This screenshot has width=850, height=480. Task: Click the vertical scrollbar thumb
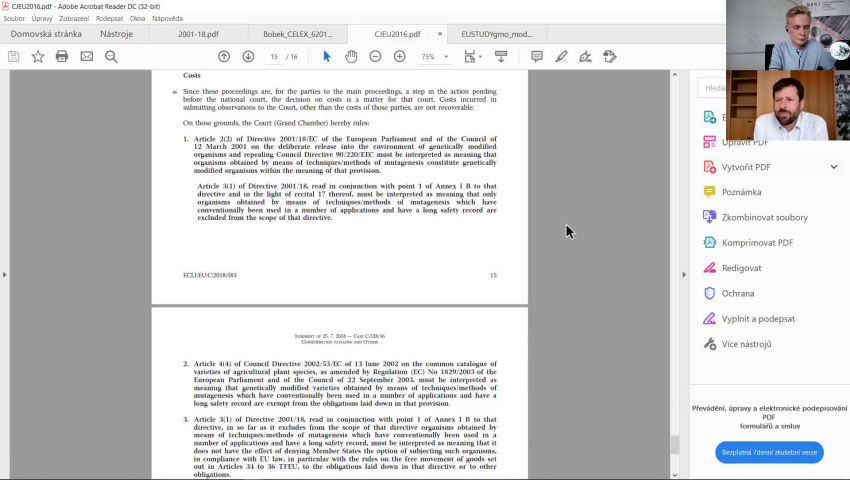point(675,445)
